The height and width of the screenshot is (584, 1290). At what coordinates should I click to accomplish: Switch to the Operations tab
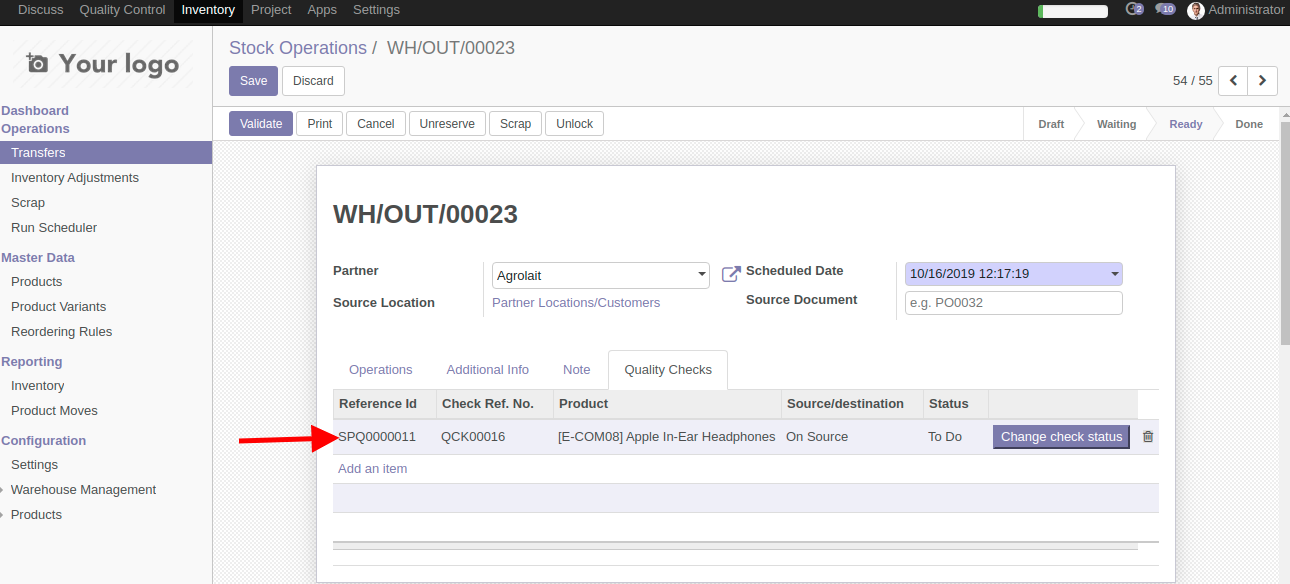pyautogui.click(x=380, y=370)
